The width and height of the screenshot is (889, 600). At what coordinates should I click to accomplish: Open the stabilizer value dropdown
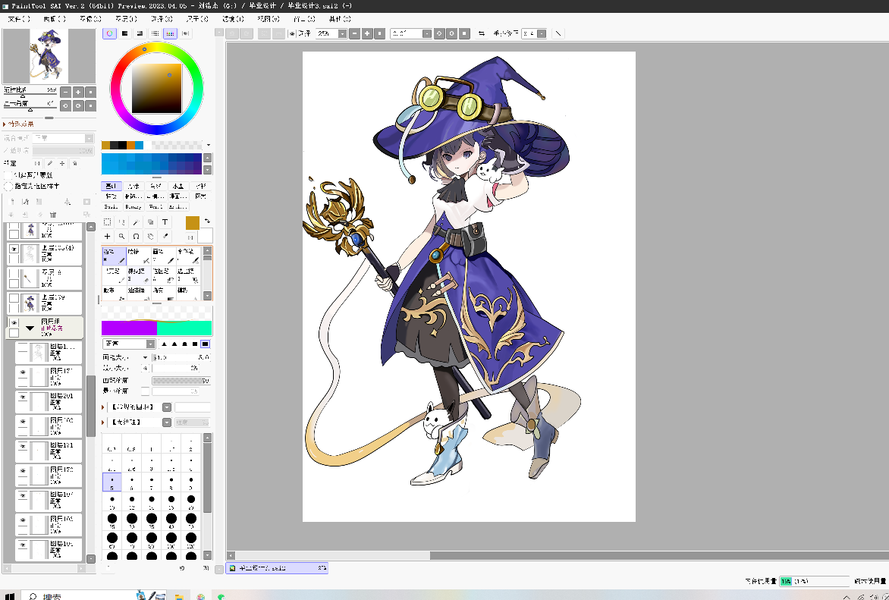click(x=542, y=33)
